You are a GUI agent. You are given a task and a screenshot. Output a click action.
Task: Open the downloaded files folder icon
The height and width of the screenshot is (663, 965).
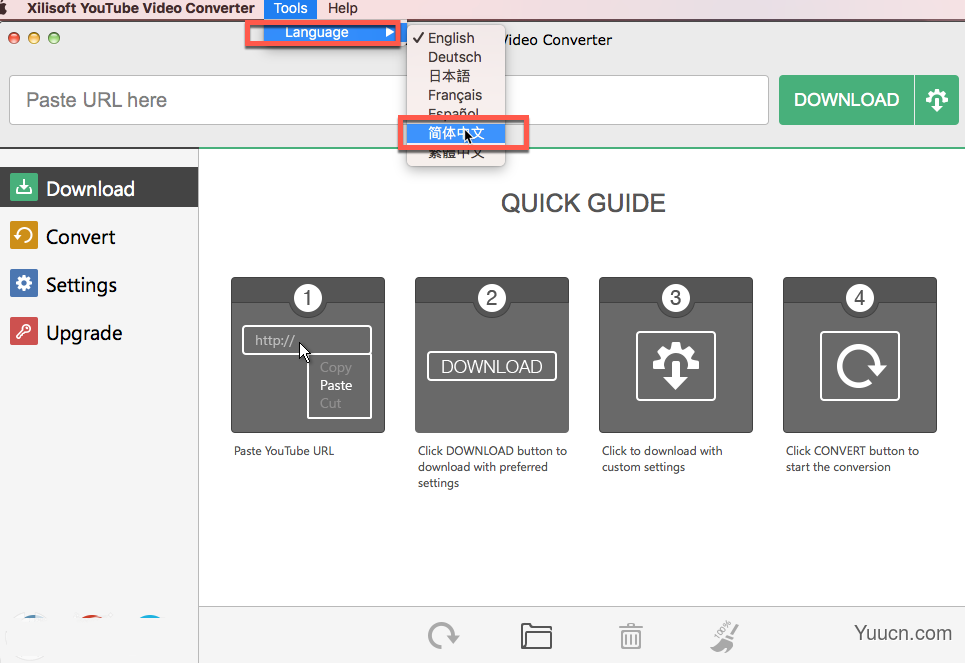(x=537, y=636)
